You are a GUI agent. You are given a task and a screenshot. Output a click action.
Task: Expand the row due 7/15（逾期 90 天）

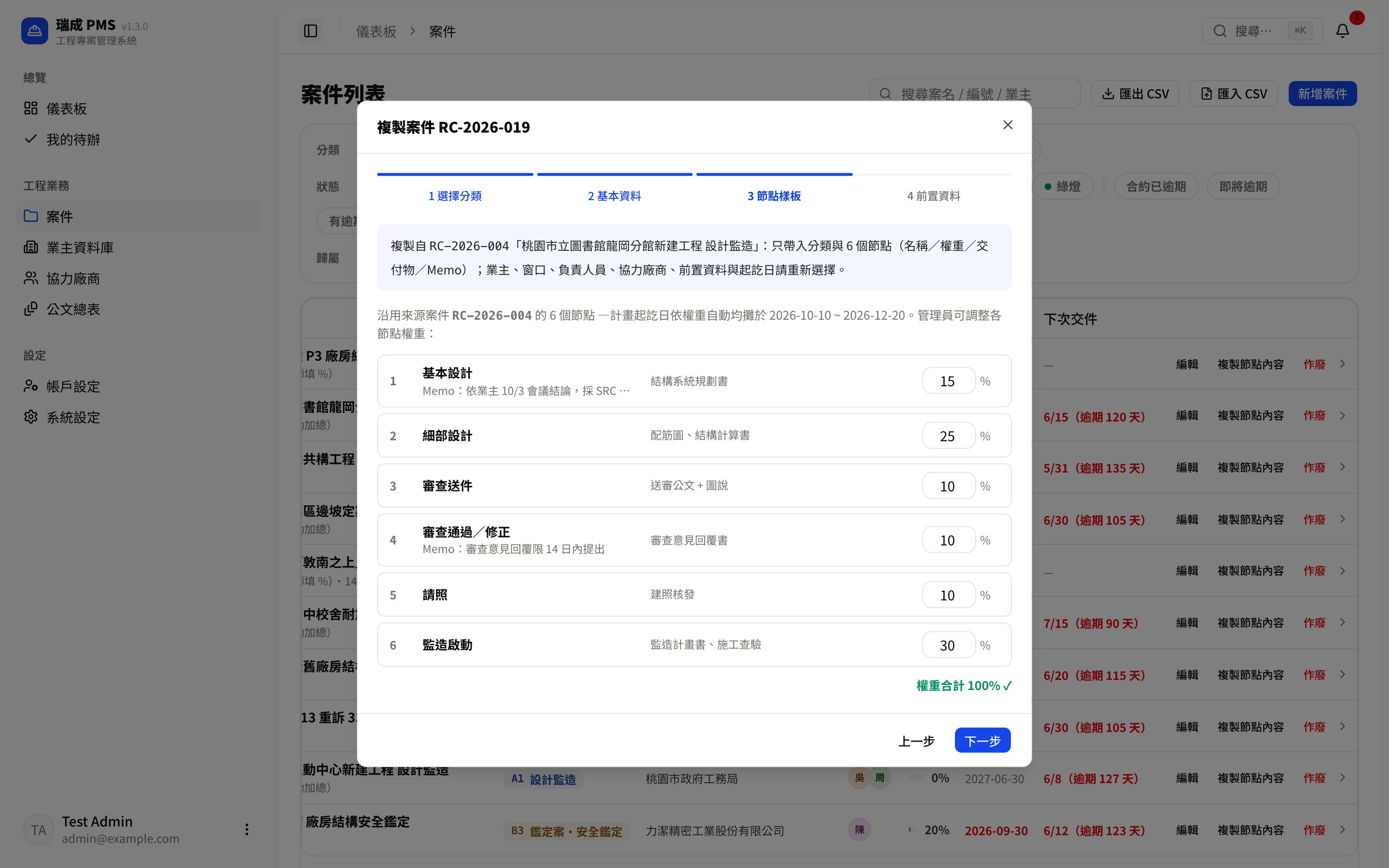coord(1343,623)
